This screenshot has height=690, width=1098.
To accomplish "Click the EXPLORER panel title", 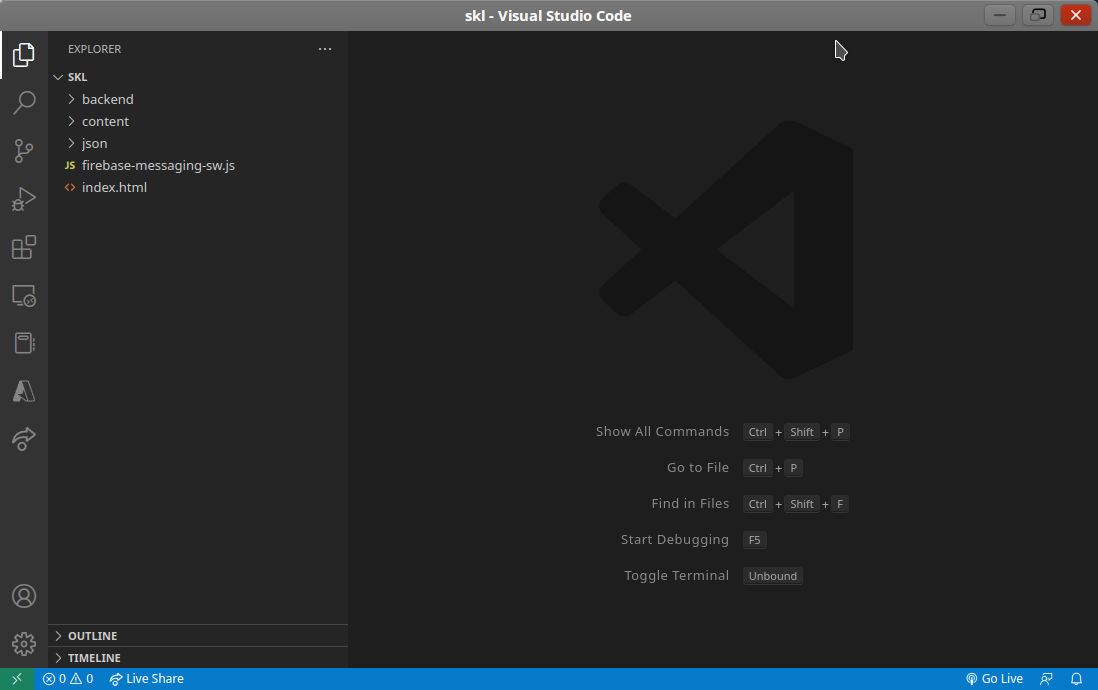I will pos(95,49).
